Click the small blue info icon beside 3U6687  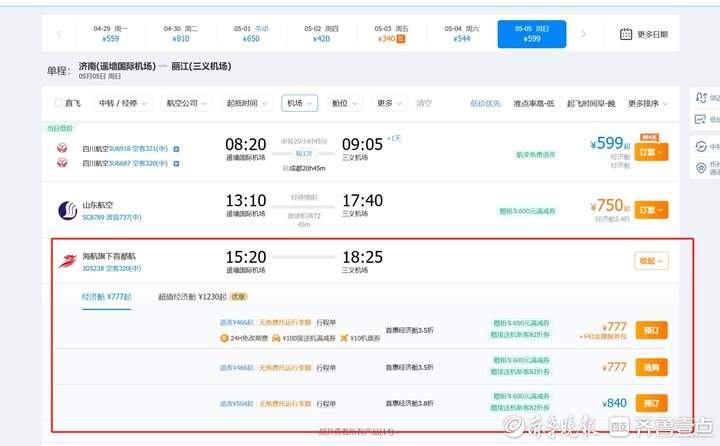pos(176,164)
